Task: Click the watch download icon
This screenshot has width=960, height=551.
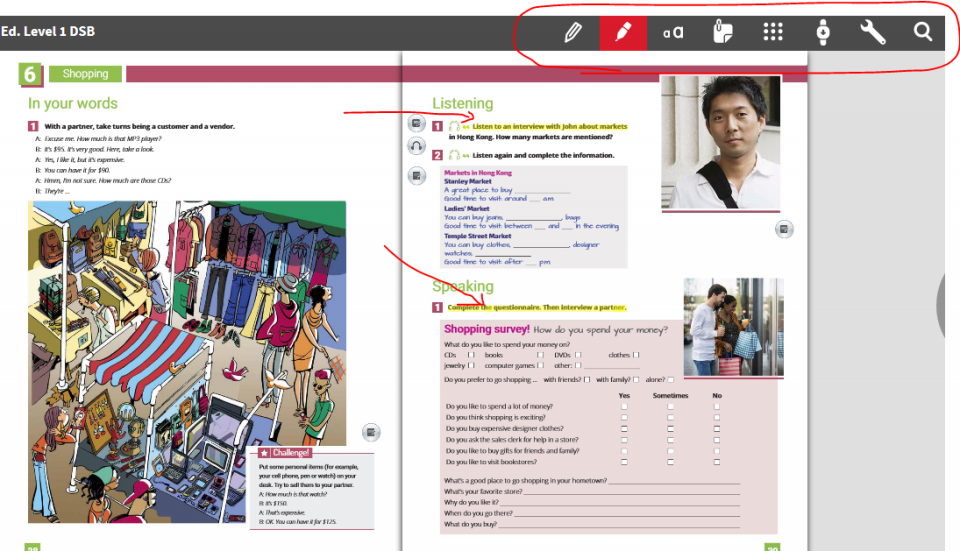Action: point(823,33)
